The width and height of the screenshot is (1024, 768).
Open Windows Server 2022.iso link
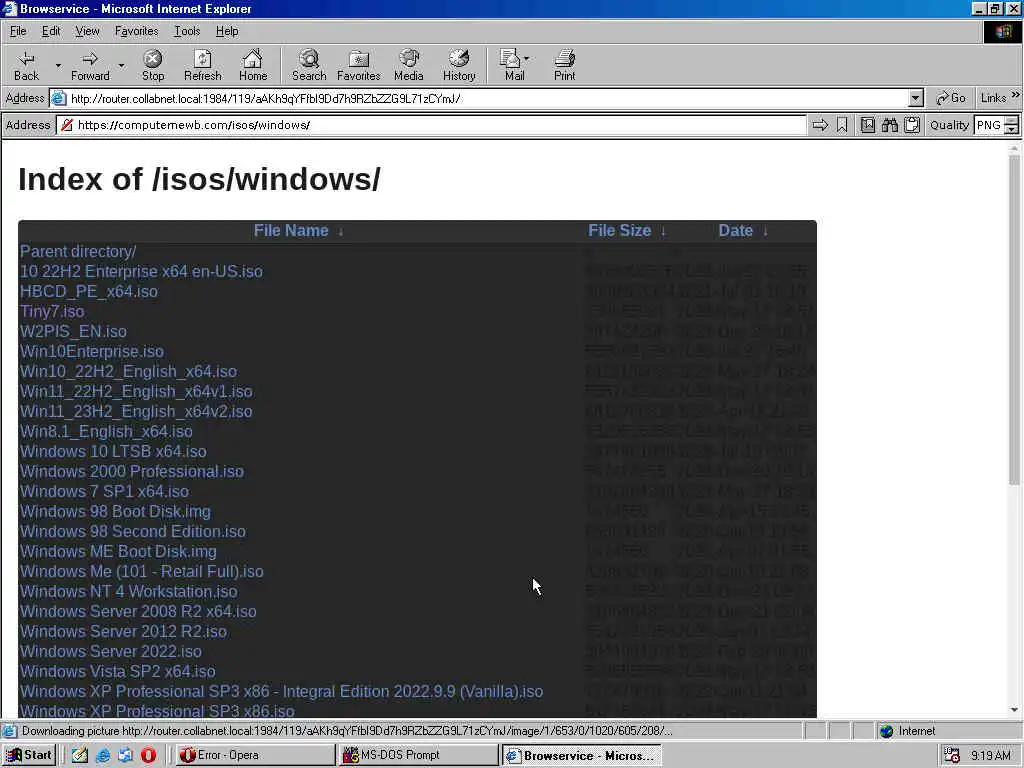(111, 651)
